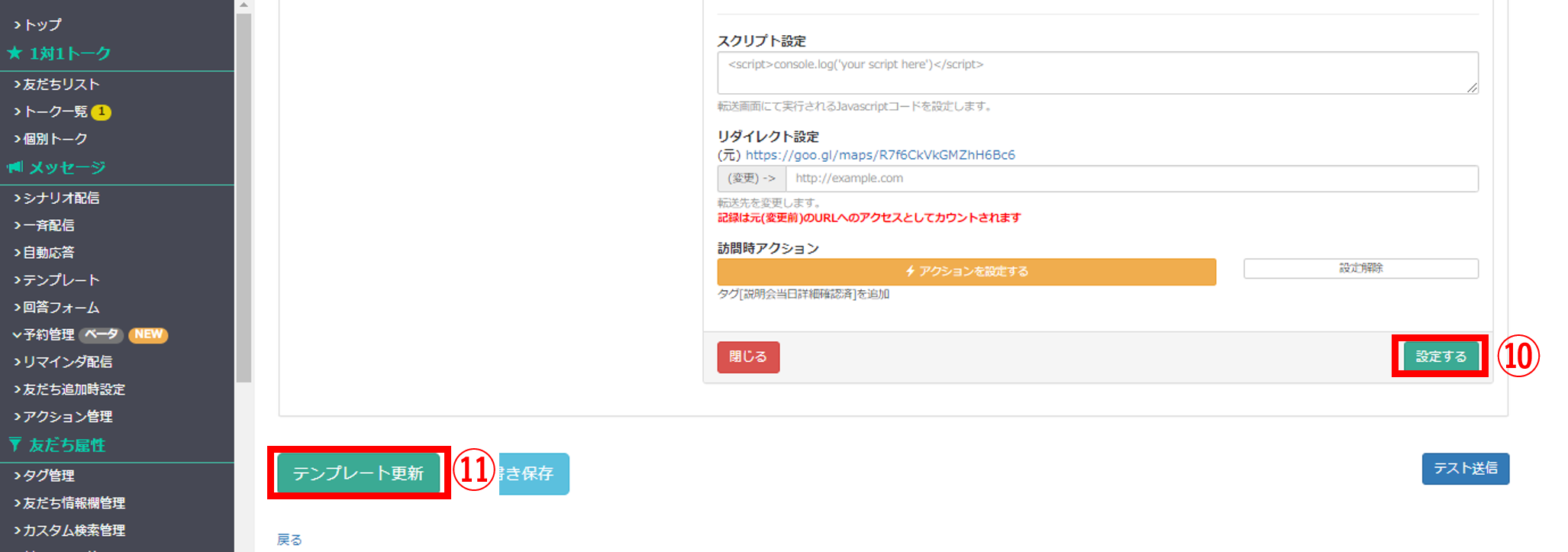
Task: Click the タグ[説明会当日詳細確認済]を追加 text
Action: point(803,294)
